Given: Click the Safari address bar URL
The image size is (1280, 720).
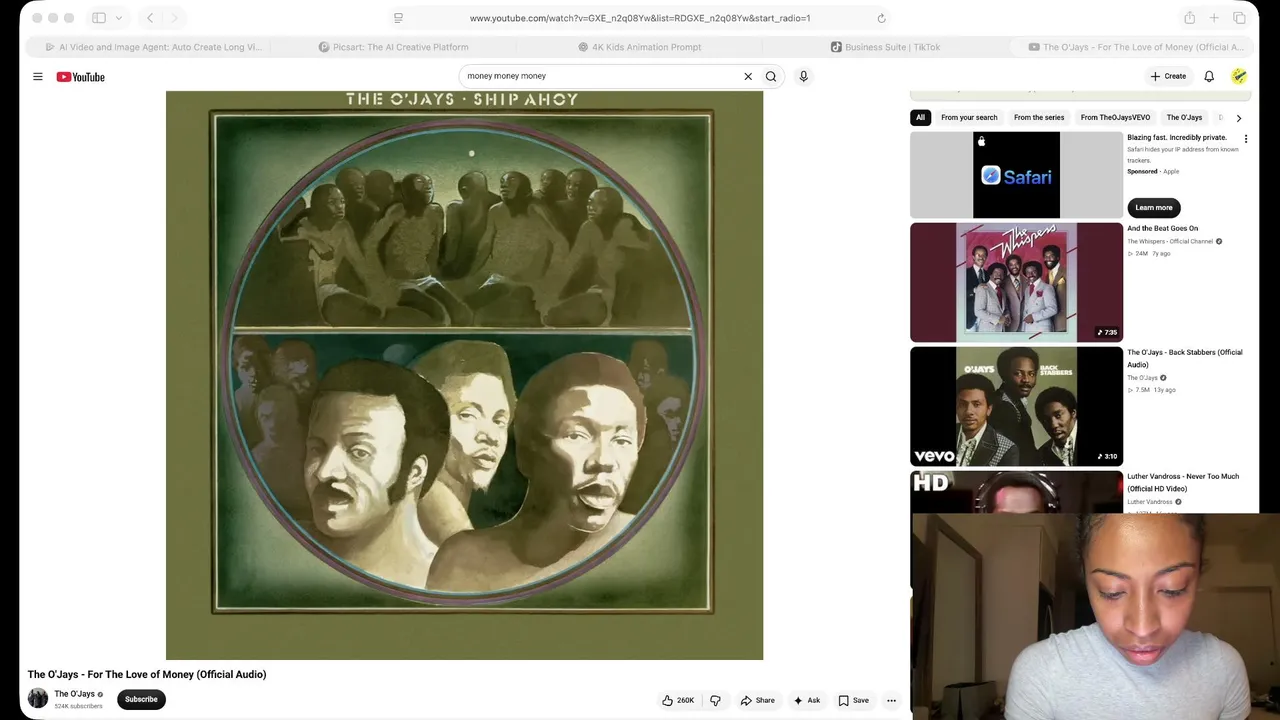Looking at the screenshot, I should pyautogui.click(x=640, y=18).
